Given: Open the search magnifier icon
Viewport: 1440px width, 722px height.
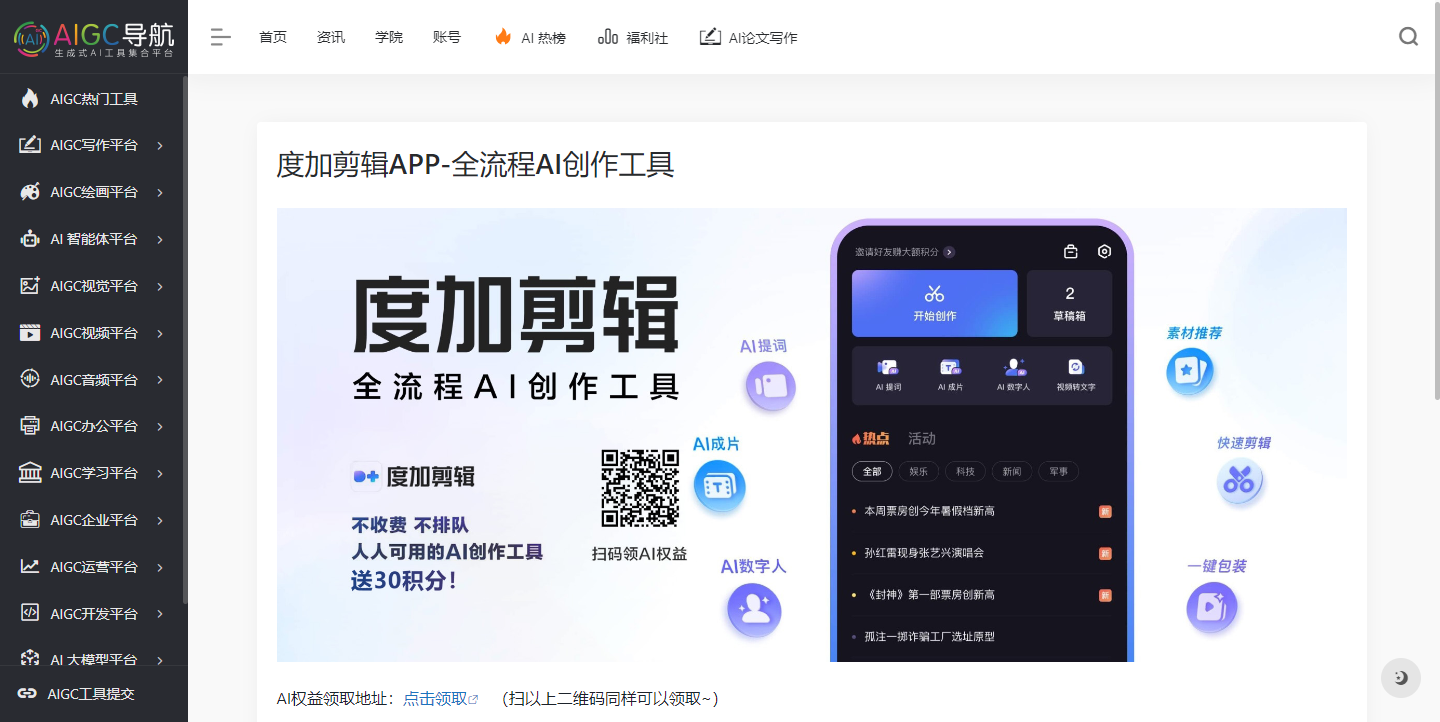Looking at the screenshot, I should coord(1408,37).
